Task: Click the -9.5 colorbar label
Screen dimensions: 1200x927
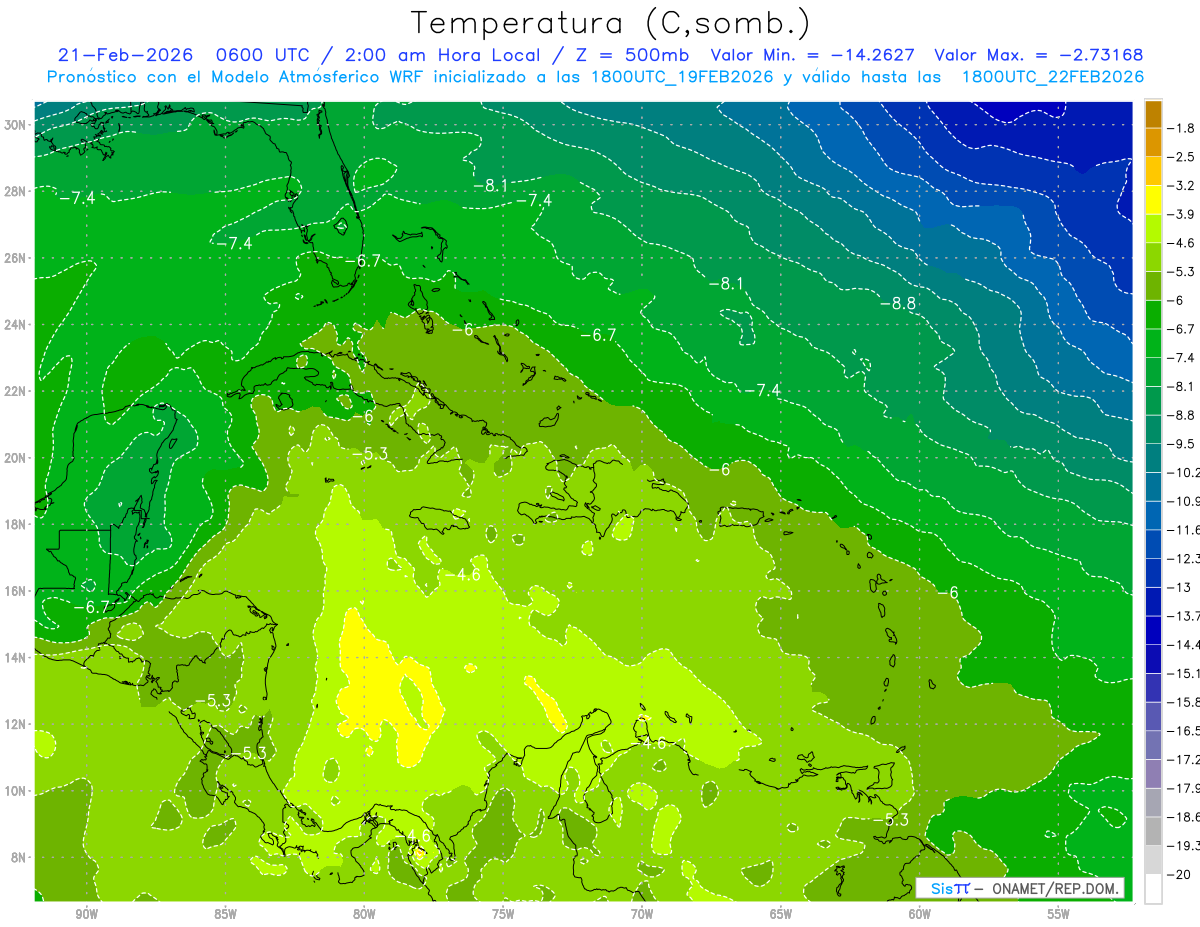Action: coord(1181,444)
